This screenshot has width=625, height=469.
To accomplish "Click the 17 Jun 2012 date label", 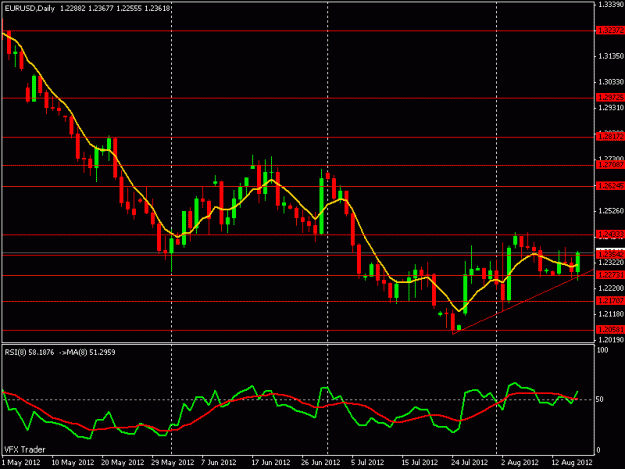I will [271, 463].
